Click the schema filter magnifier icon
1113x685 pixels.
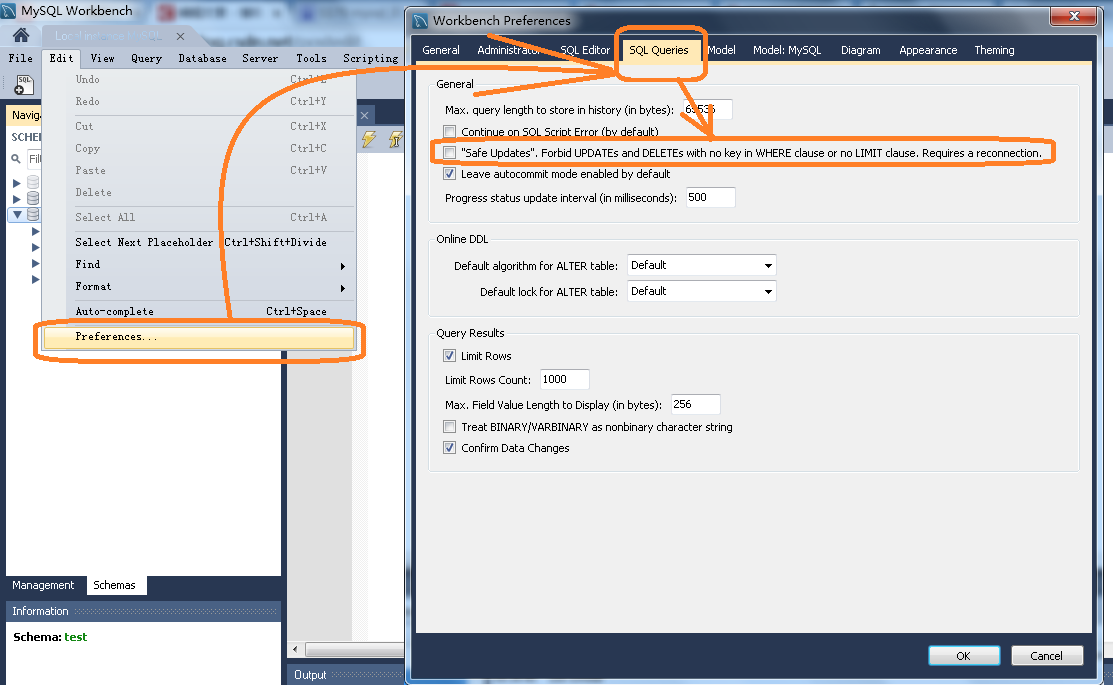[17, 159]
